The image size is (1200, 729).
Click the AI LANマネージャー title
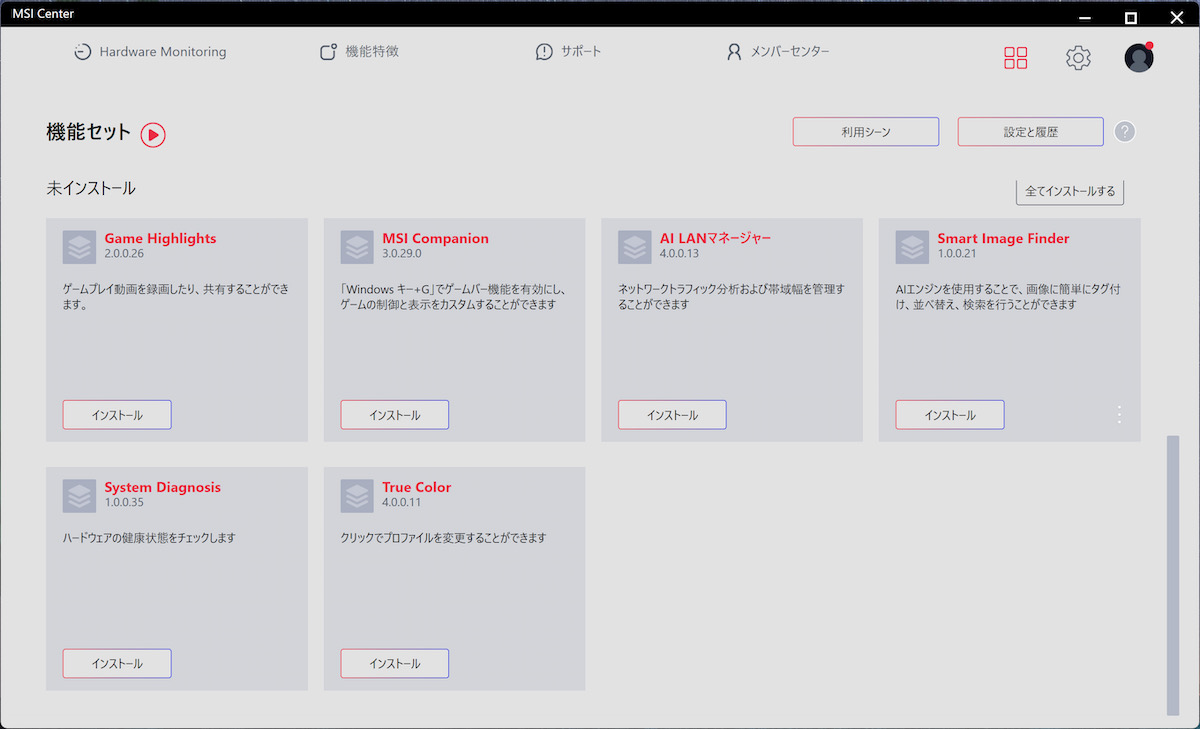[x=715, y=238]
